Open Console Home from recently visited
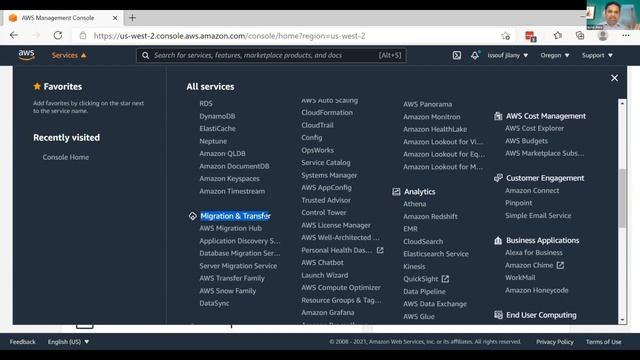Image resolution: width=640 pixels, height=360 pixels. 66,157
